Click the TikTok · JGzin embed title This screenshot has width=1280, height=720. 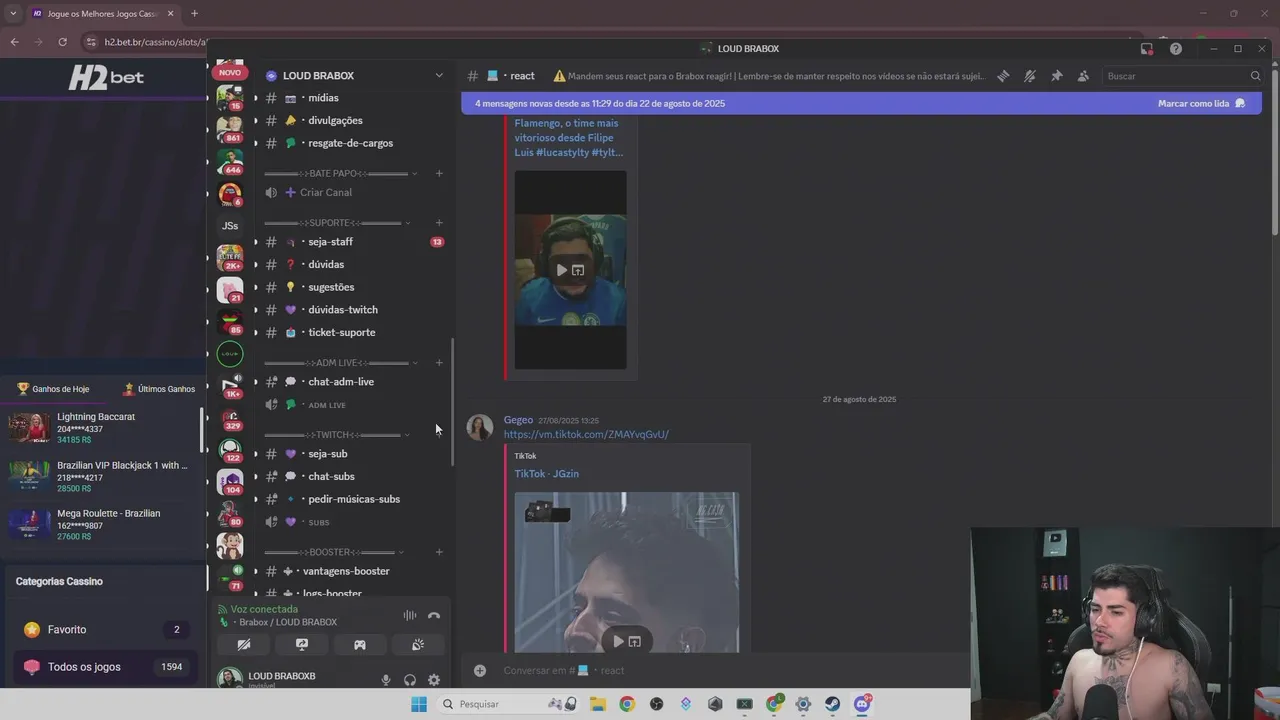(546, 474)
